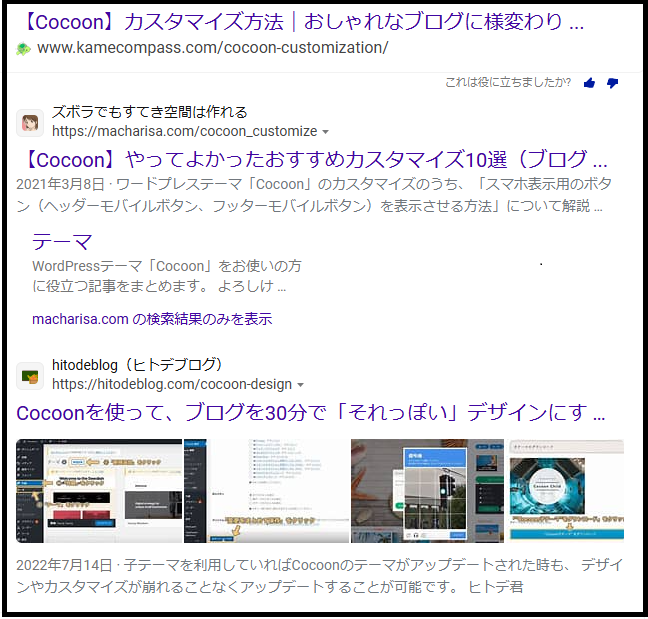The height and width of the screenshot is (619, 648).
Task: Open fourth thumbnail with Cocoon Child image
Action: click(567, 491)
